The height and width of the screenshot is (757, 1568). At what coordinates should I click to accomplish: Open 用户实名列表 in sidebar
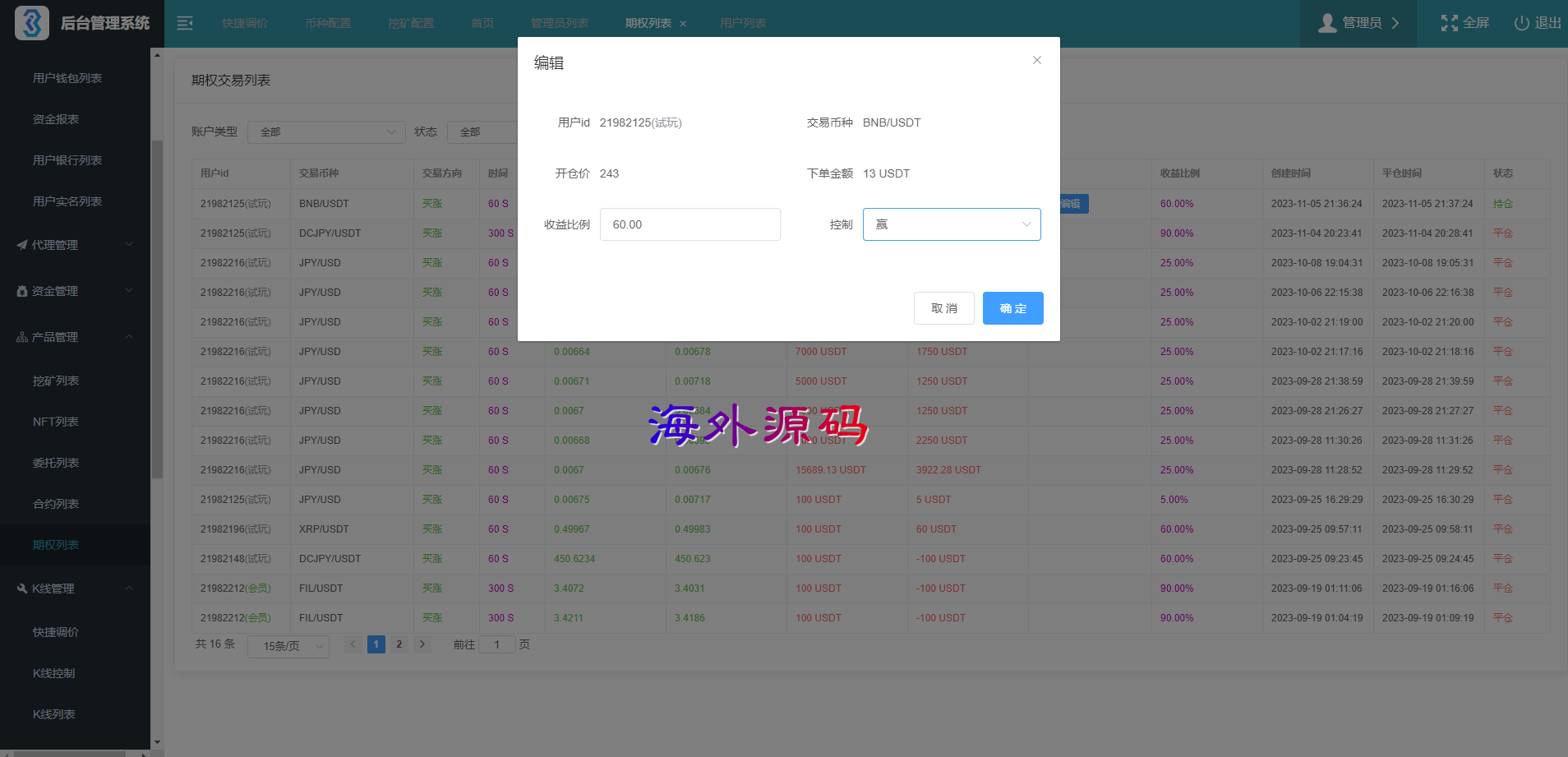point(67,201)
